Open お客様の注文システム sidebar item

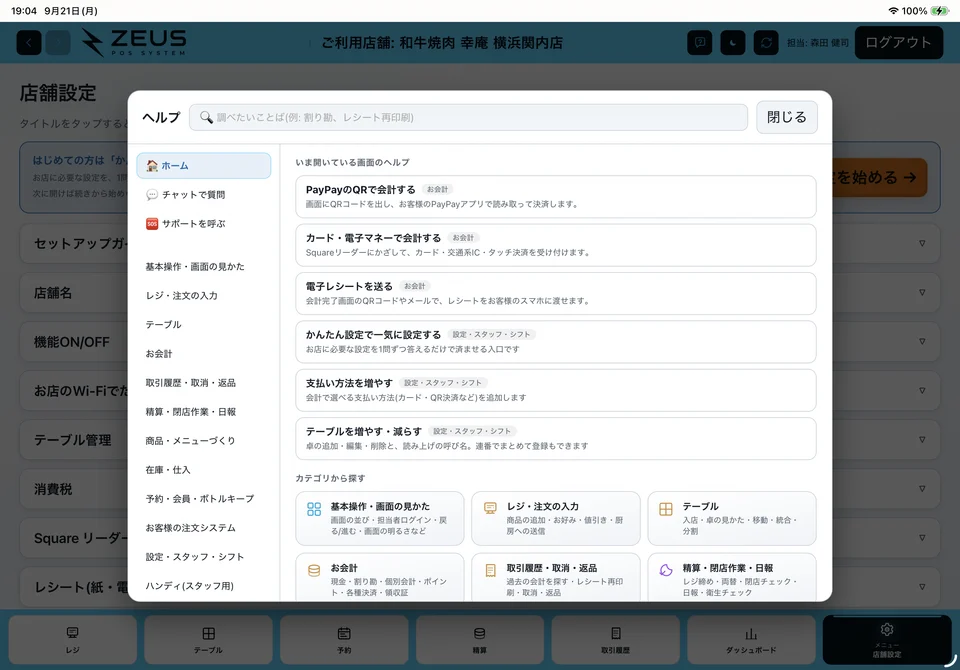(204, 527)
